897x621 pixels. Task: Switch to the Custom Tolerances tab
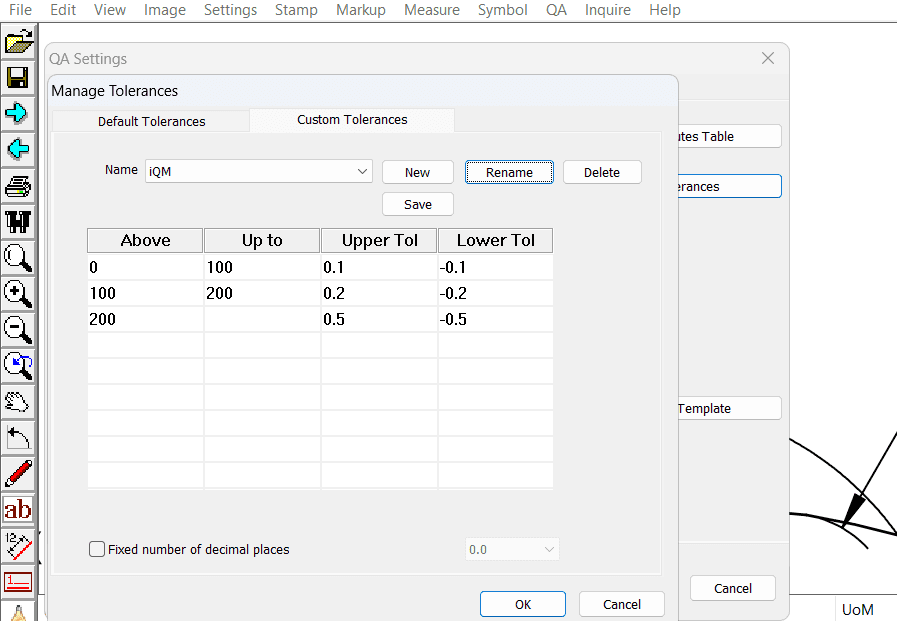tap(351, 119)
